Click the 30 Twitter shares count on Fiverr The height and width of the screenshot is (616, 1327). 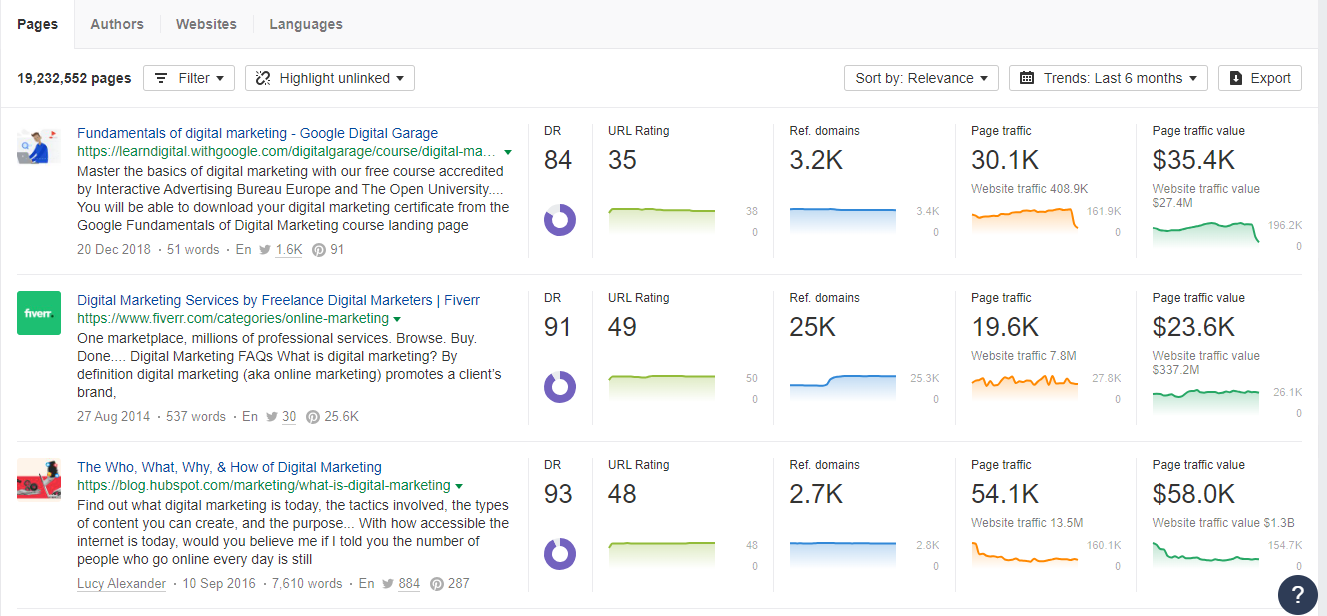click(288, 417)
